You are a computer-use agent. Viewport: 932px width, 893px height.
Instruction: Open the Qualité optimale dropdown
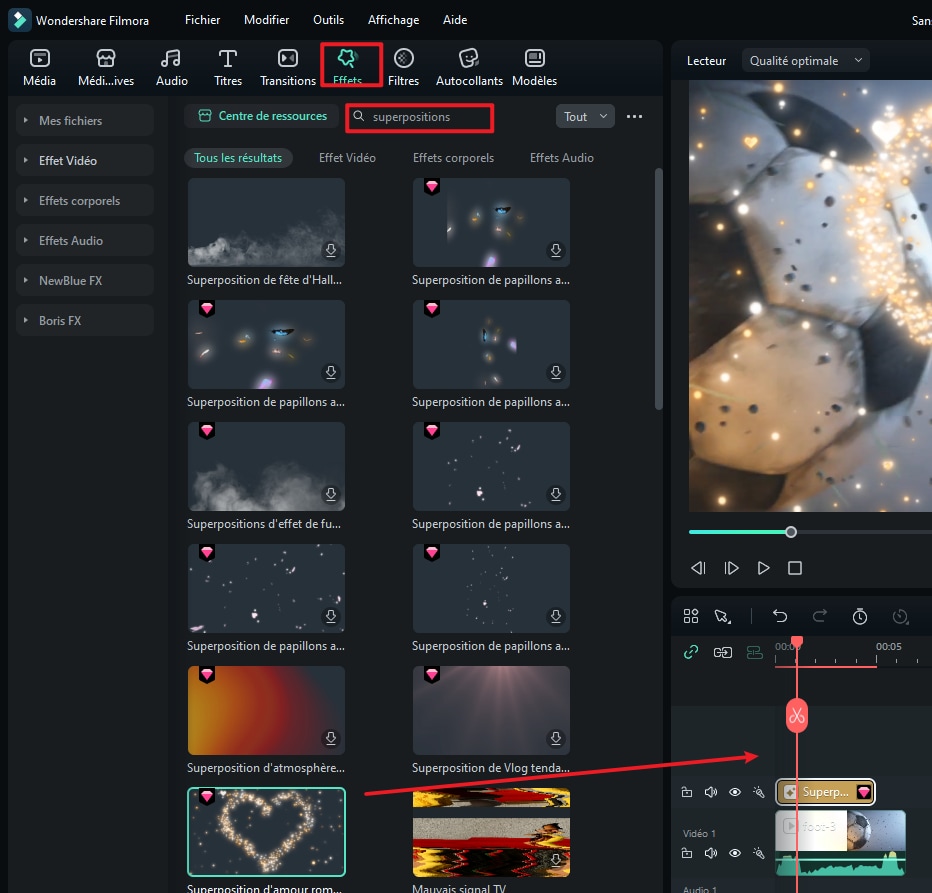coord(805,61)
